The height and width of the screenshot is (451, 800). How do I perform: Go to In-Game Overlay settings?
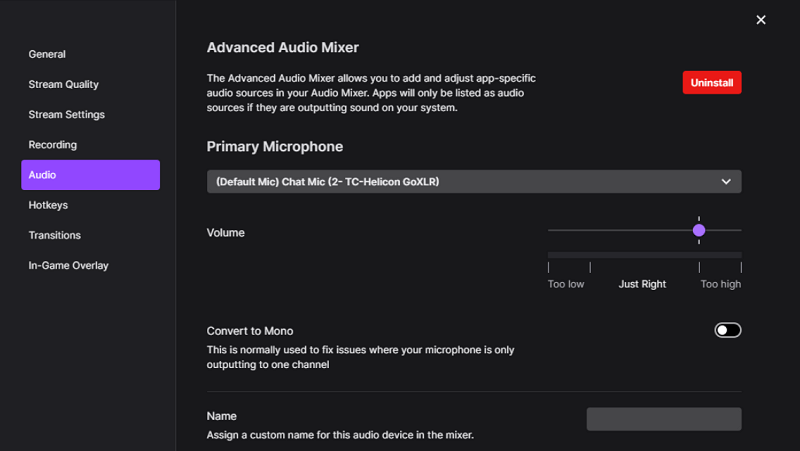[x=68, y=265]
